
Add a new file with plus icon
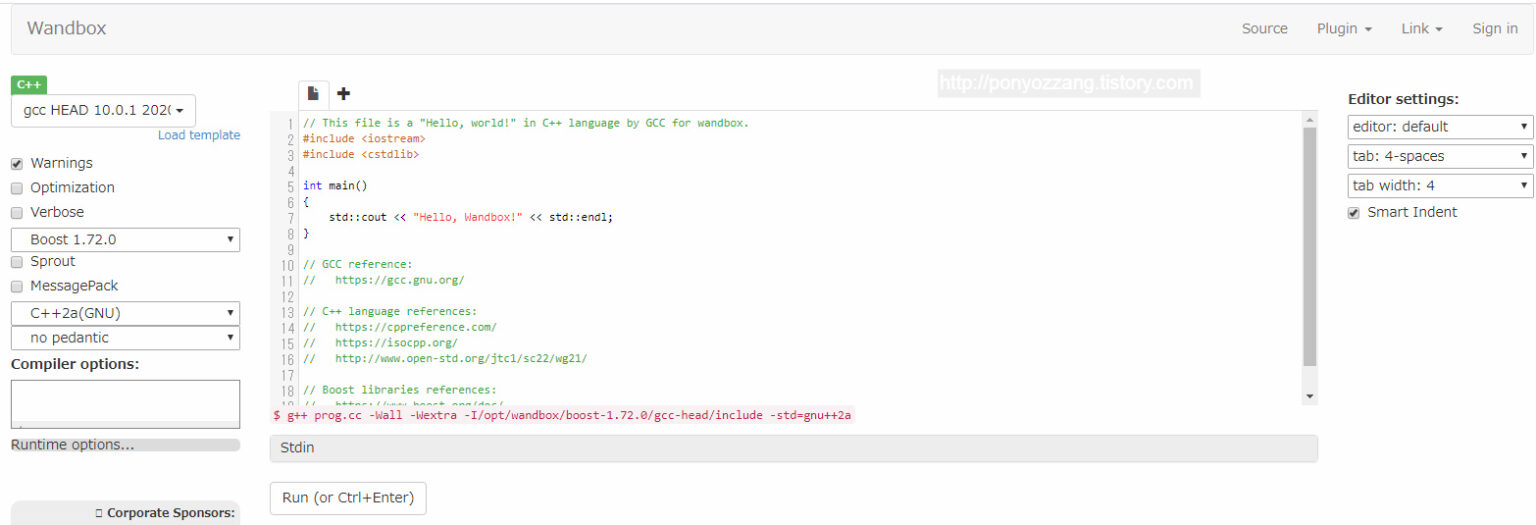(x=343, y=94)
